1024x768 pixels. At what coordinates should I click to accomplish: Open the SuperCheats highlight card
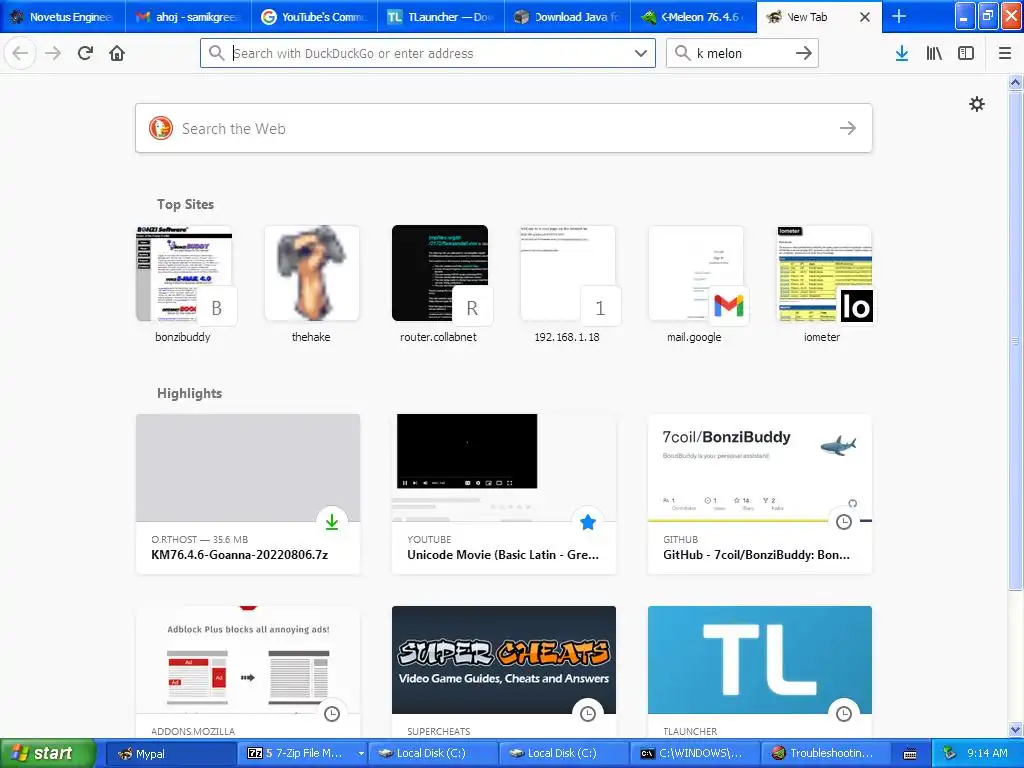pyautogui.click(x=504, y=673)
